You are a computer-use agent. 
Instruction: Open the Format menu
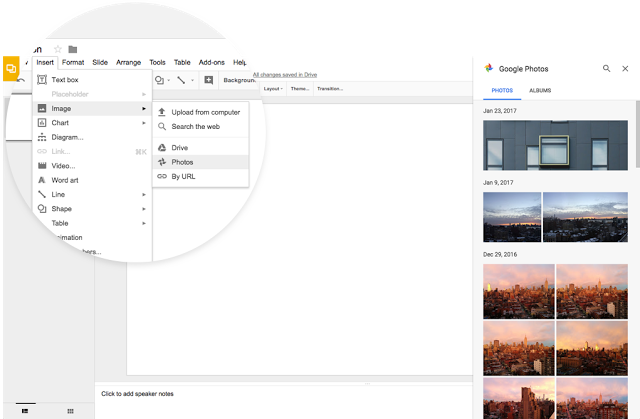click(73, 62)
